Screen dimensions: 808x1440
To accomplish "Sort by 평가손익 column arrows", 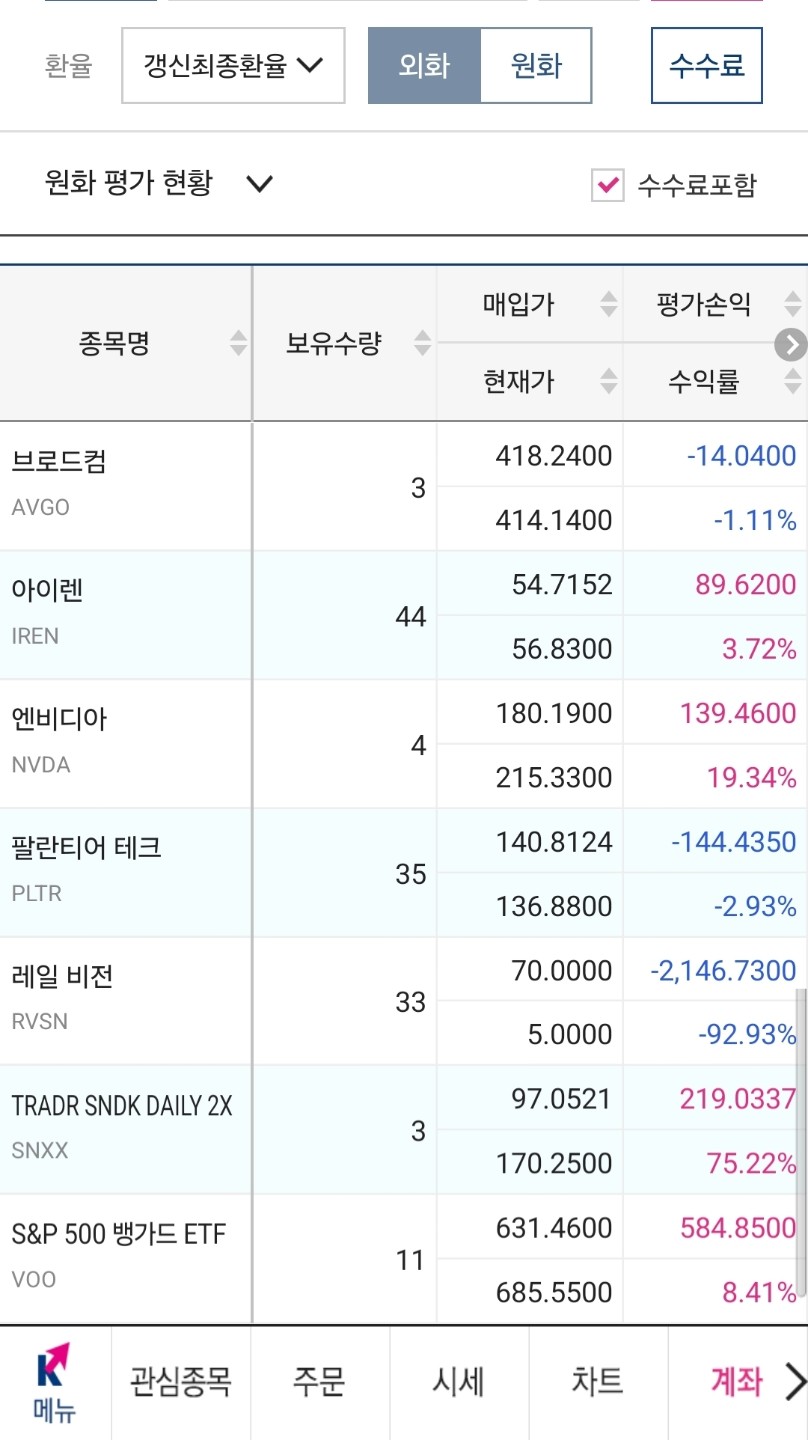I will tap(793, 304).
